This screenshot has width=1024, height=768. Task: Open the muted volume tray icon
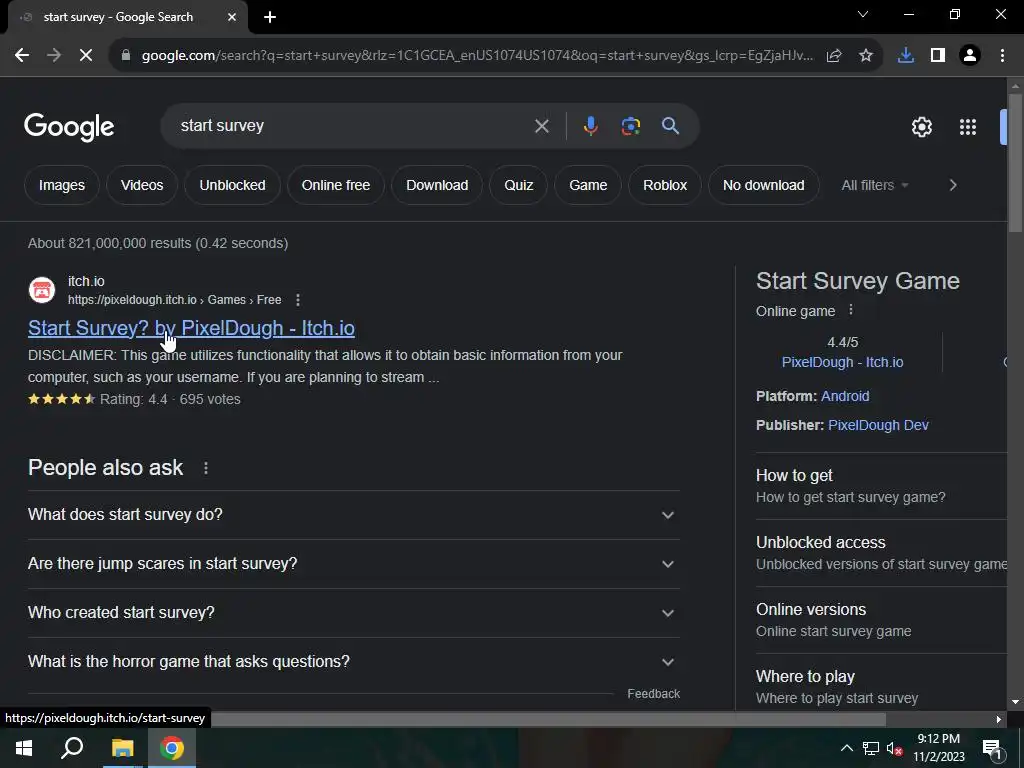(x=894, y=748)
